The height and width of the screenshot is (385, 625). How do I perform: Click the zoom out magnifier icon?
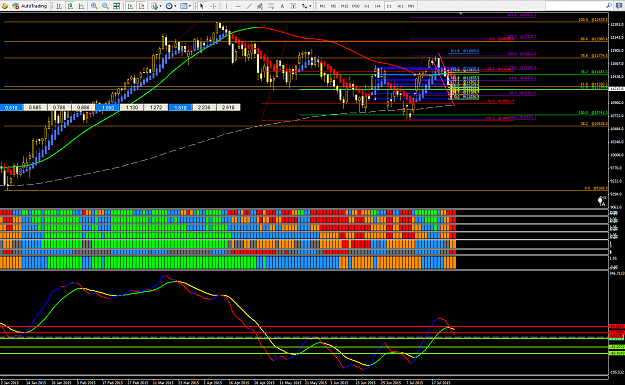(x=105, y=6)
